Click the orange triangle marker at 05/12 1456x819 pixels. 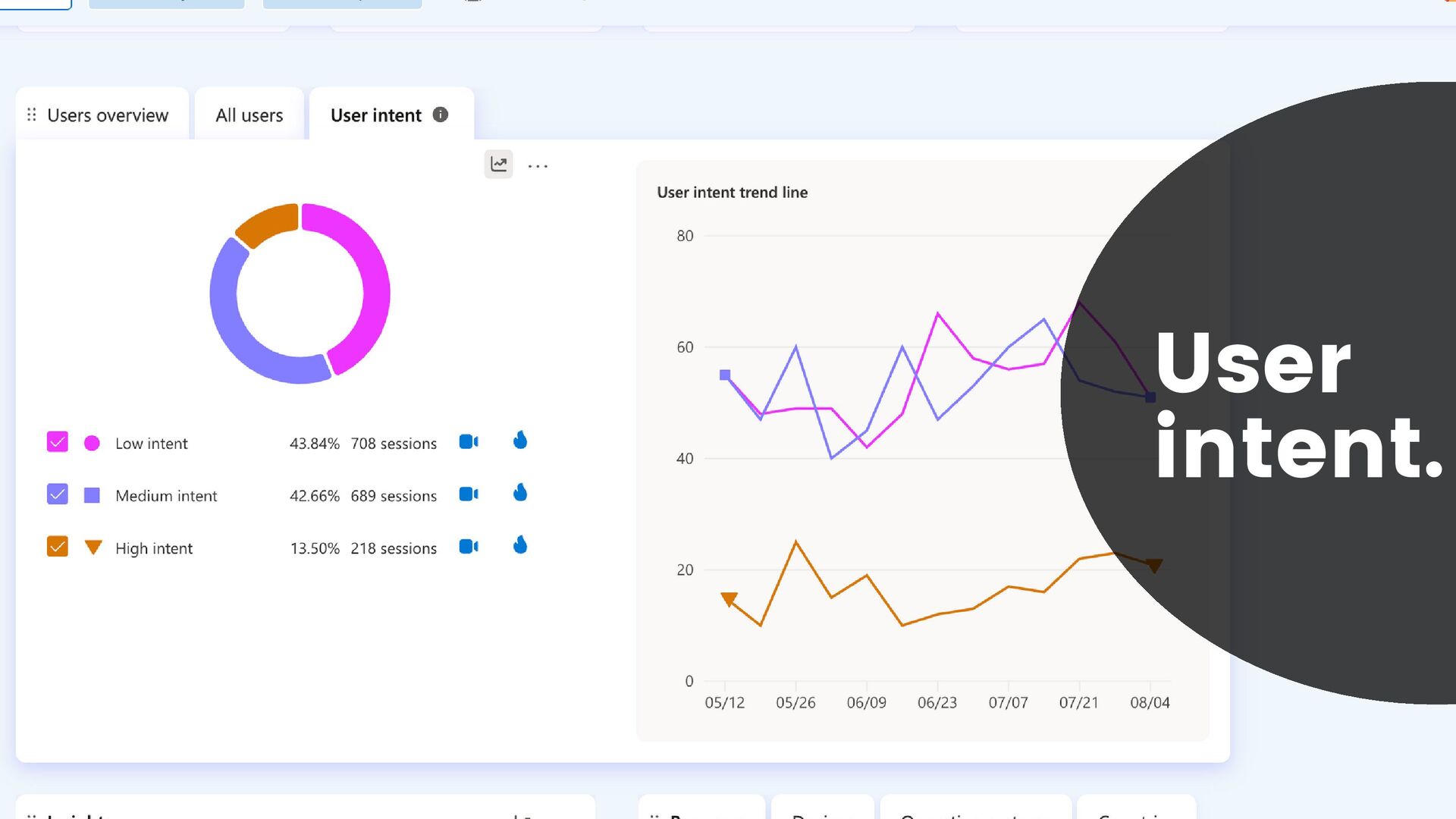(729, 599)
